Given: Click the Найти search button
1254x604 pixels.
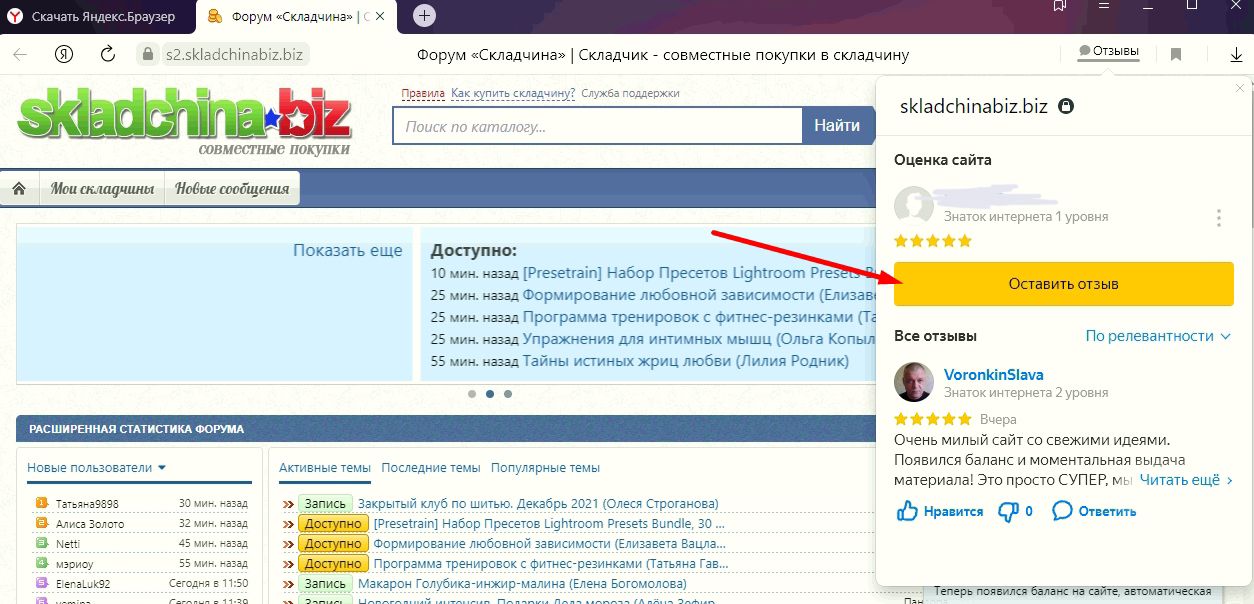Looking at the screenshot, I should pos(837,126).
